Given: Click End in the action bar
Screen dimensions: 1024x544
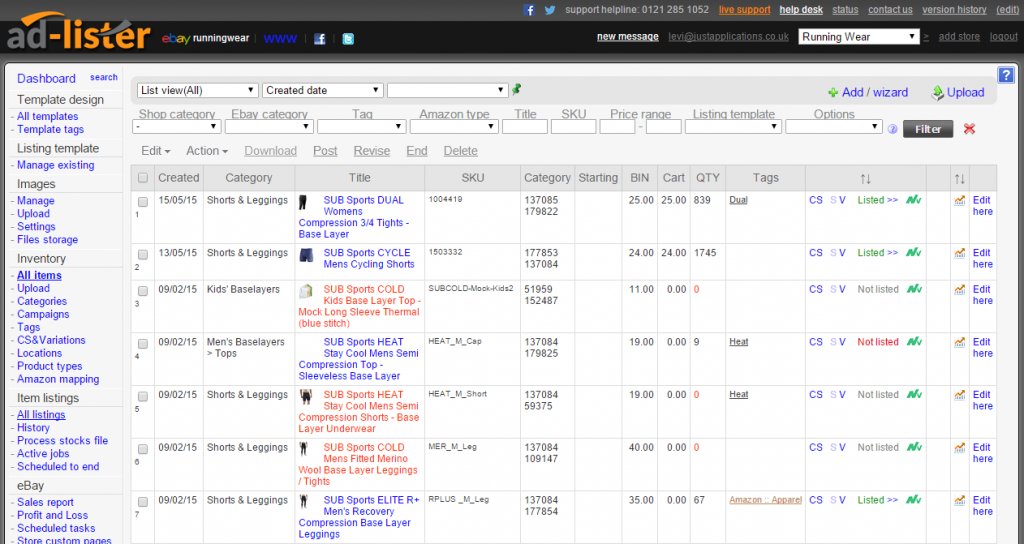Looking at the screenshot, I should pyautogui.click(x=417, y=151).
